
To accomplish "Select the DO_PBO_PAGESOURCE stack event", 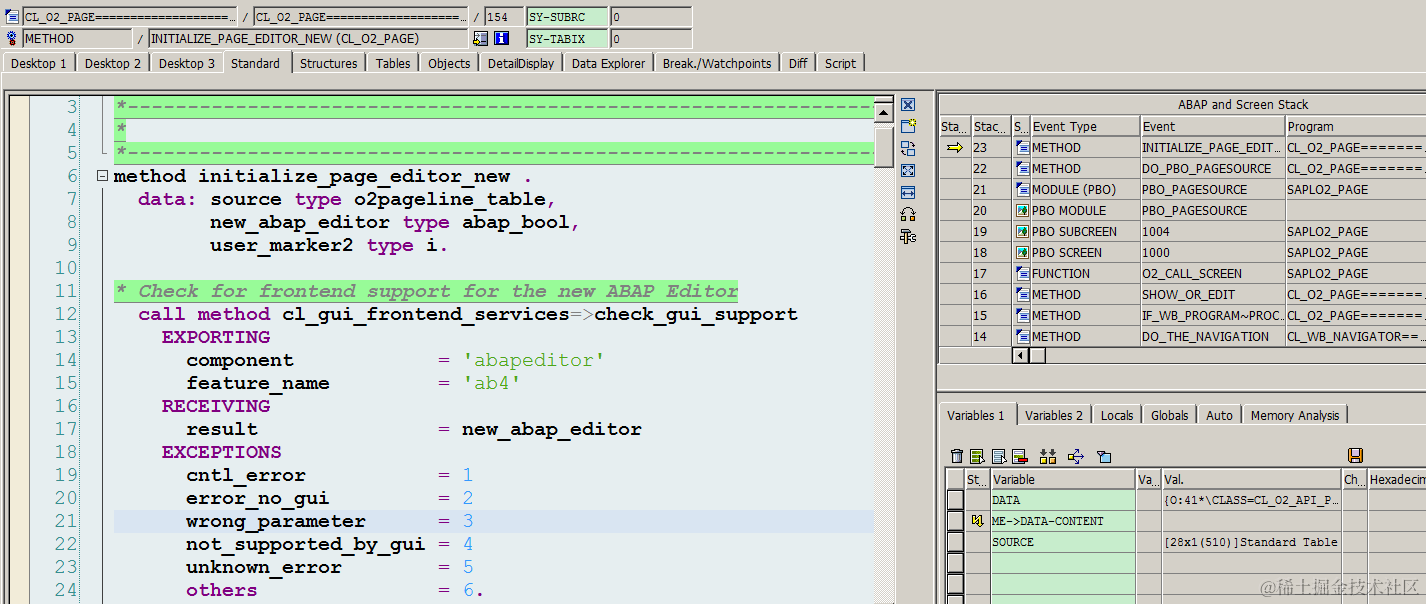I will tap(1212, 168).
